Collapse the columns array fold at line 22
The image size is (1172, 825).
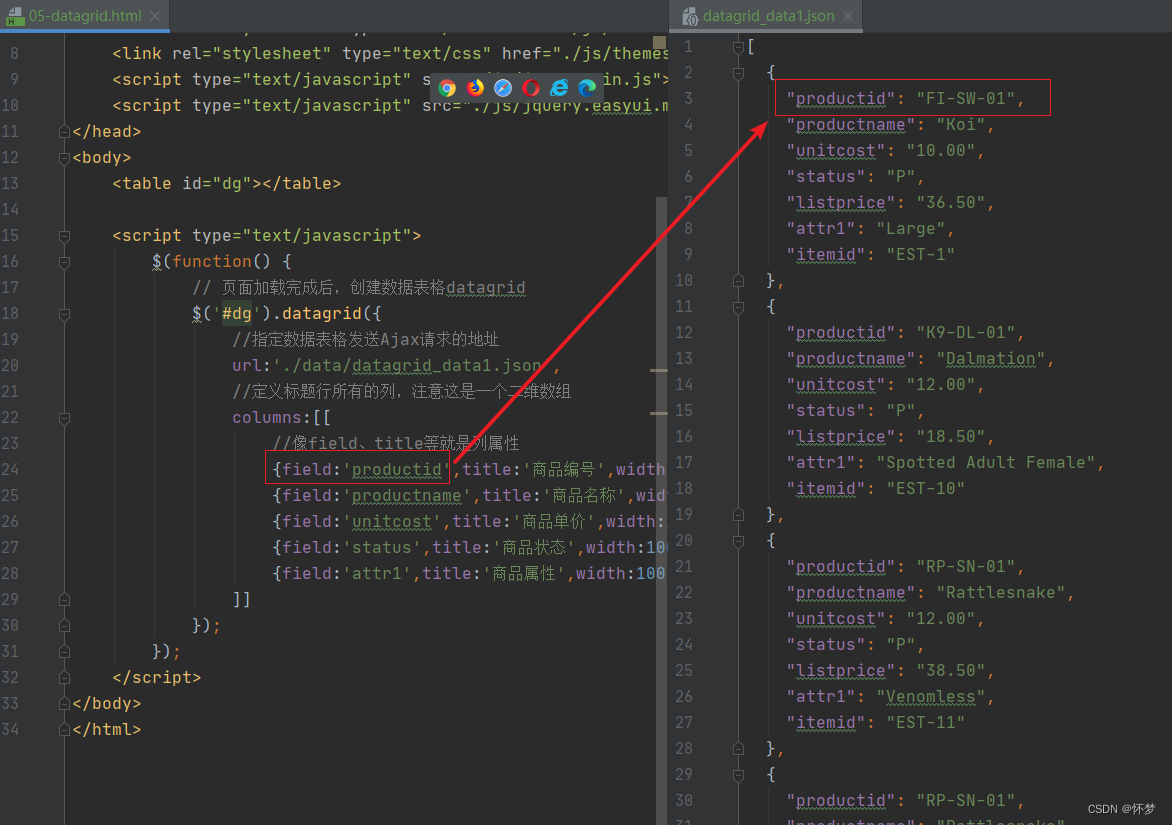tap(64, 418)
